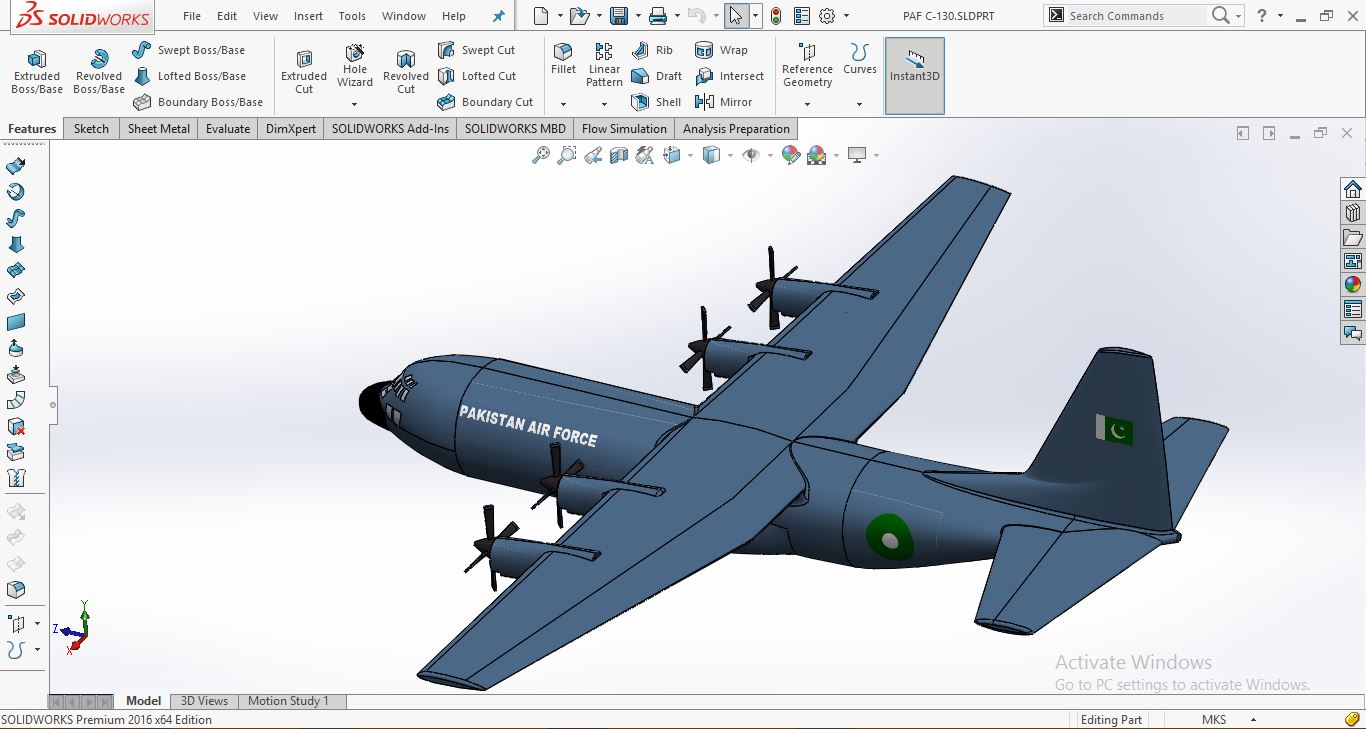Click Zoom to Area magnifier icon
The height and width of the screenshot is (729, 1366).
567,155
